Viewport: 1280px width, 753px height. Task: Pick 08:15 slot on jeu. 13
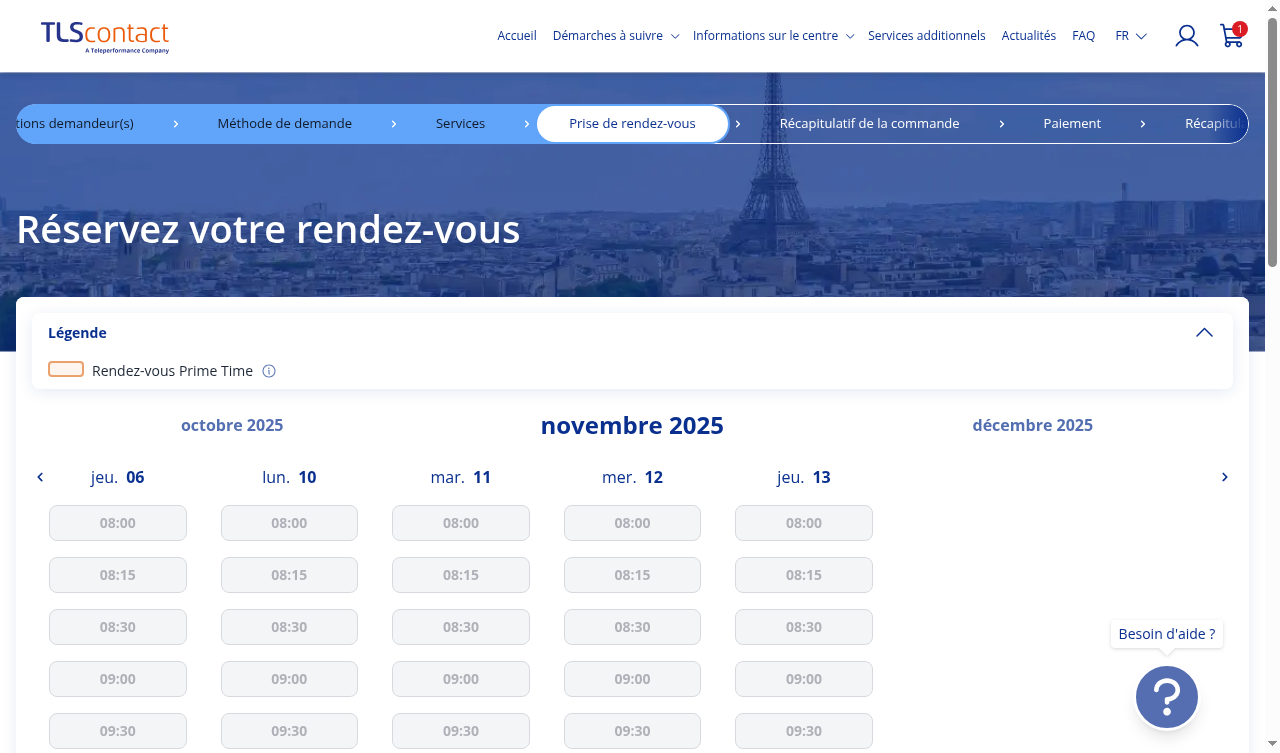click(804, 575)
